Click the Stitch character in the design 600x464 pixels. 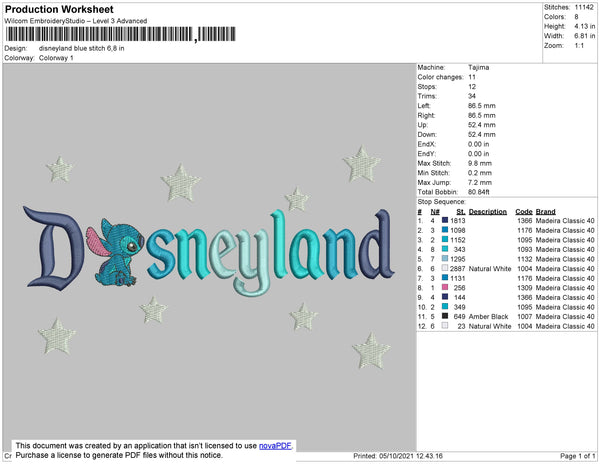pyautogui.click(x=116, y=252)
